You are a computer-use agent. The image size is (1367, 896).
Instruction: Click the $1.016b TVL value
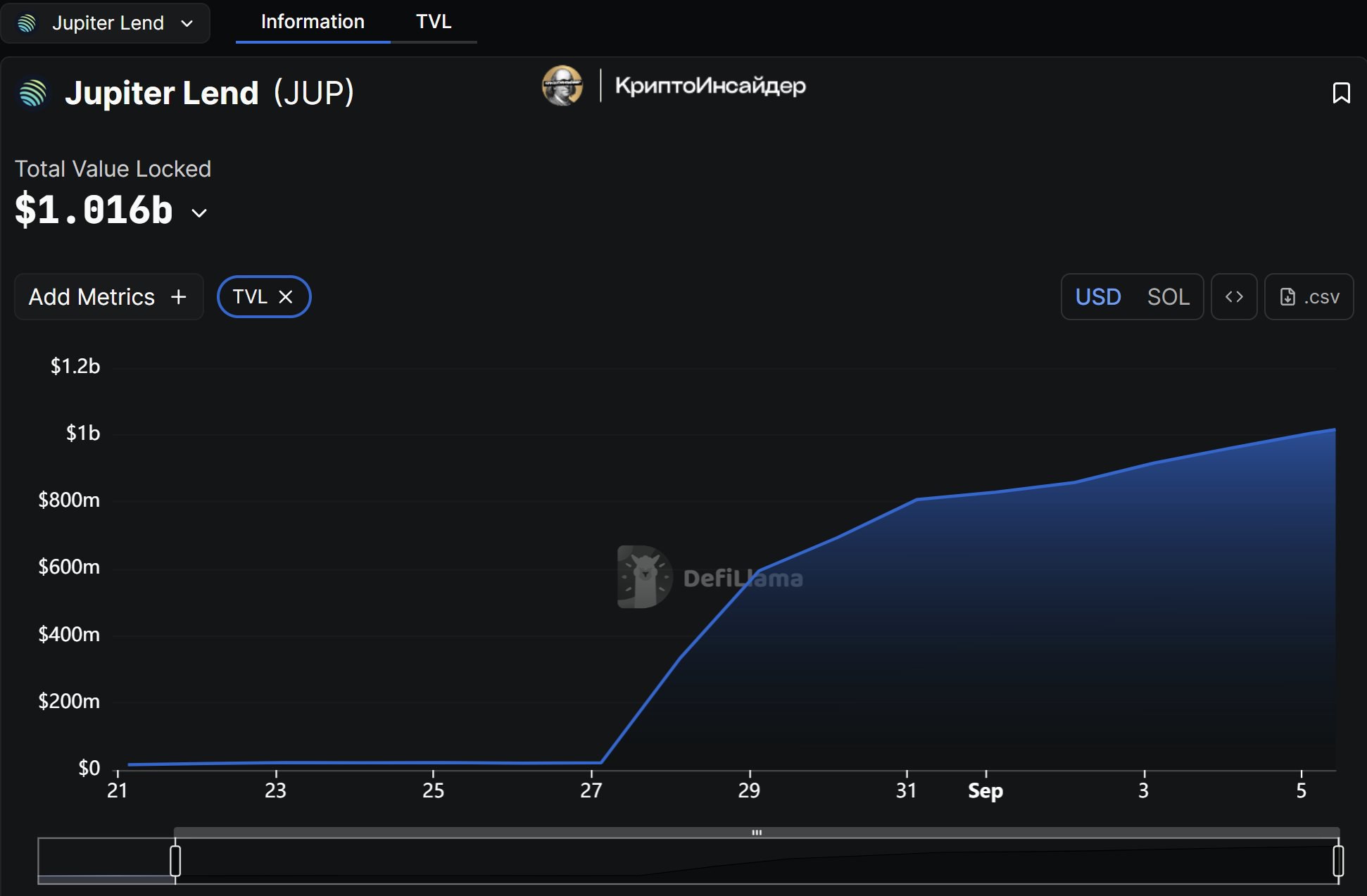pyautogui.click(x=94, y=210)
